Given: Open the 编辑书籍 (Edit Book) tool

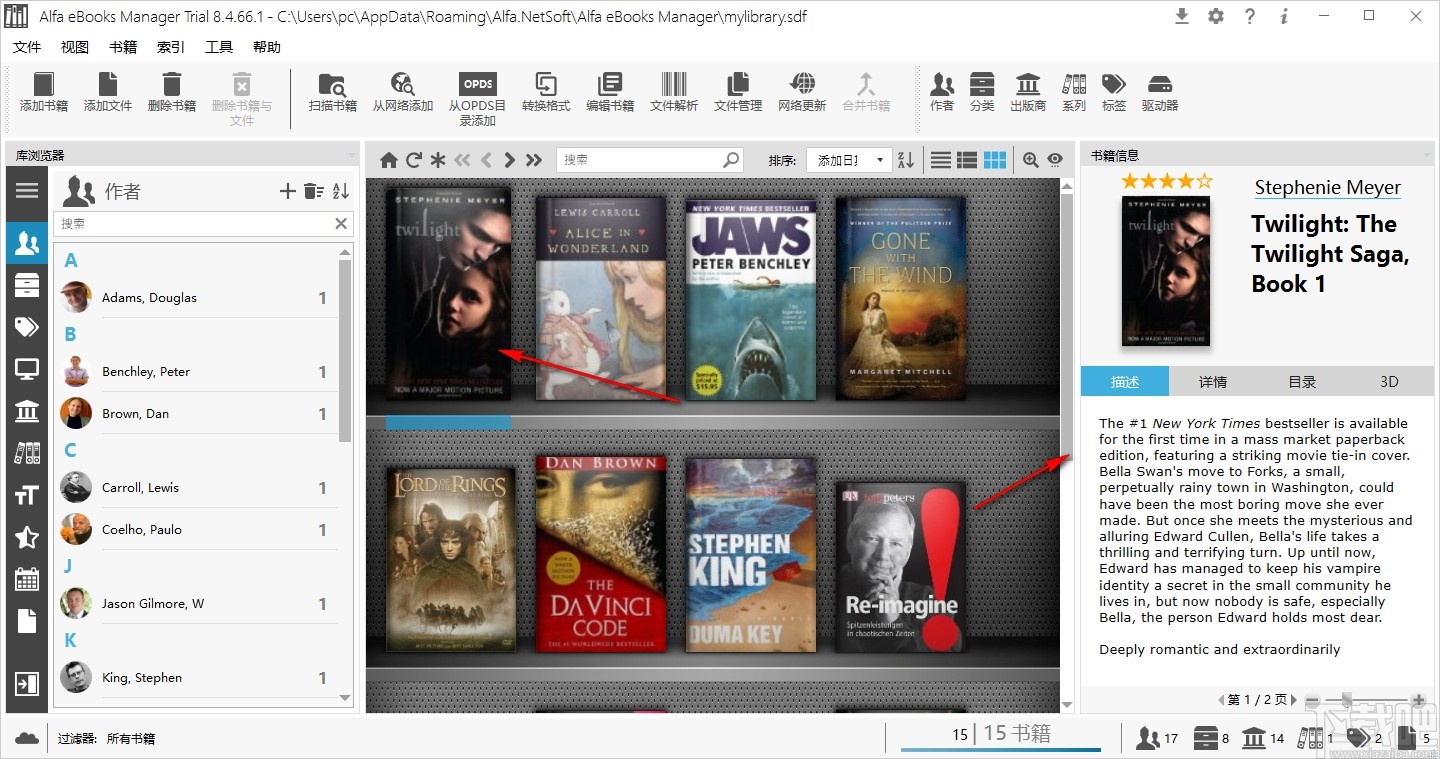Looking at the screenshot, I should (610, 95).
